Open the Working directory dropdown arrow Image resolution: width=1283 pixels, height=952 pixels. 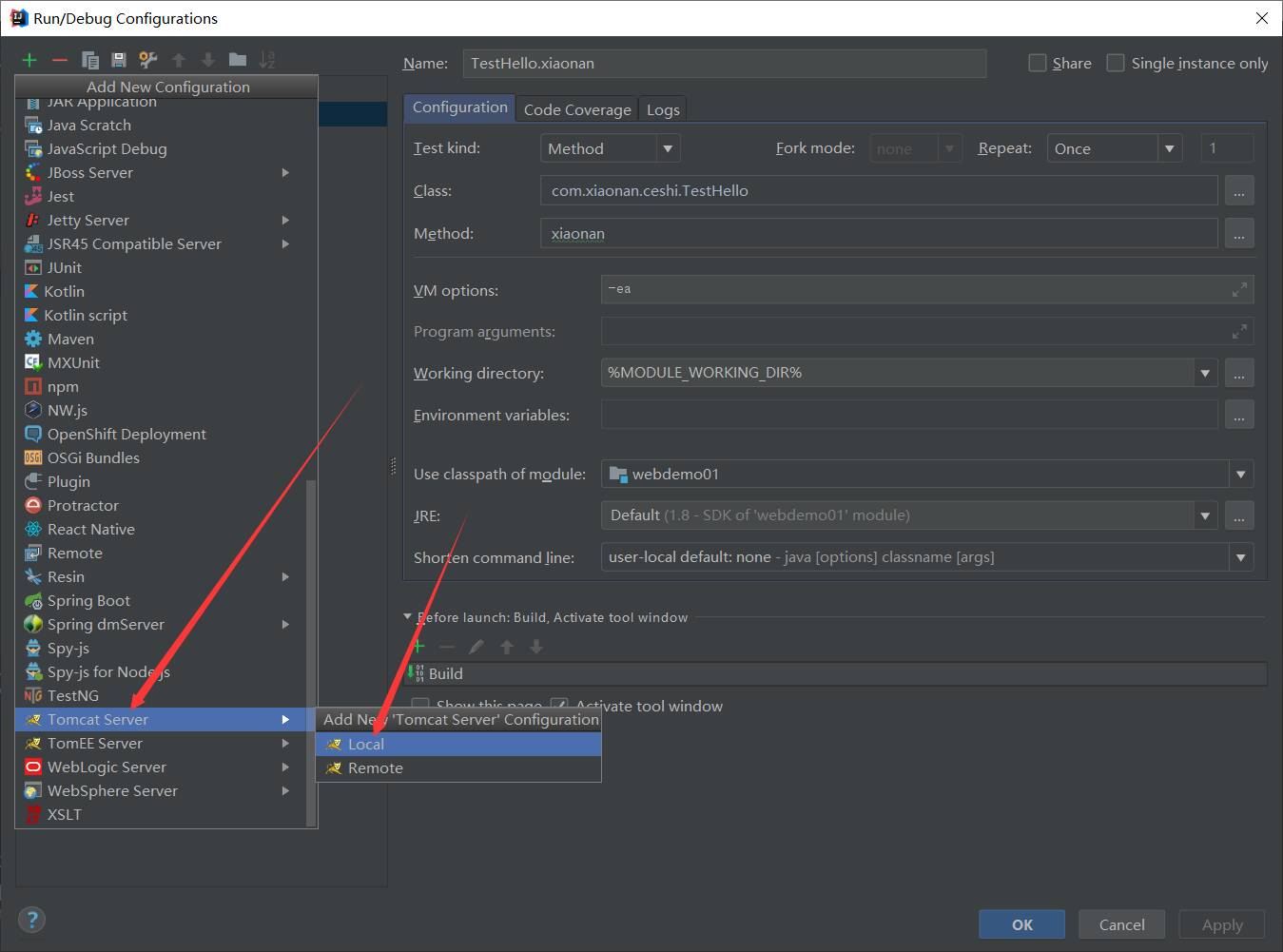[x=1205, y=373]
